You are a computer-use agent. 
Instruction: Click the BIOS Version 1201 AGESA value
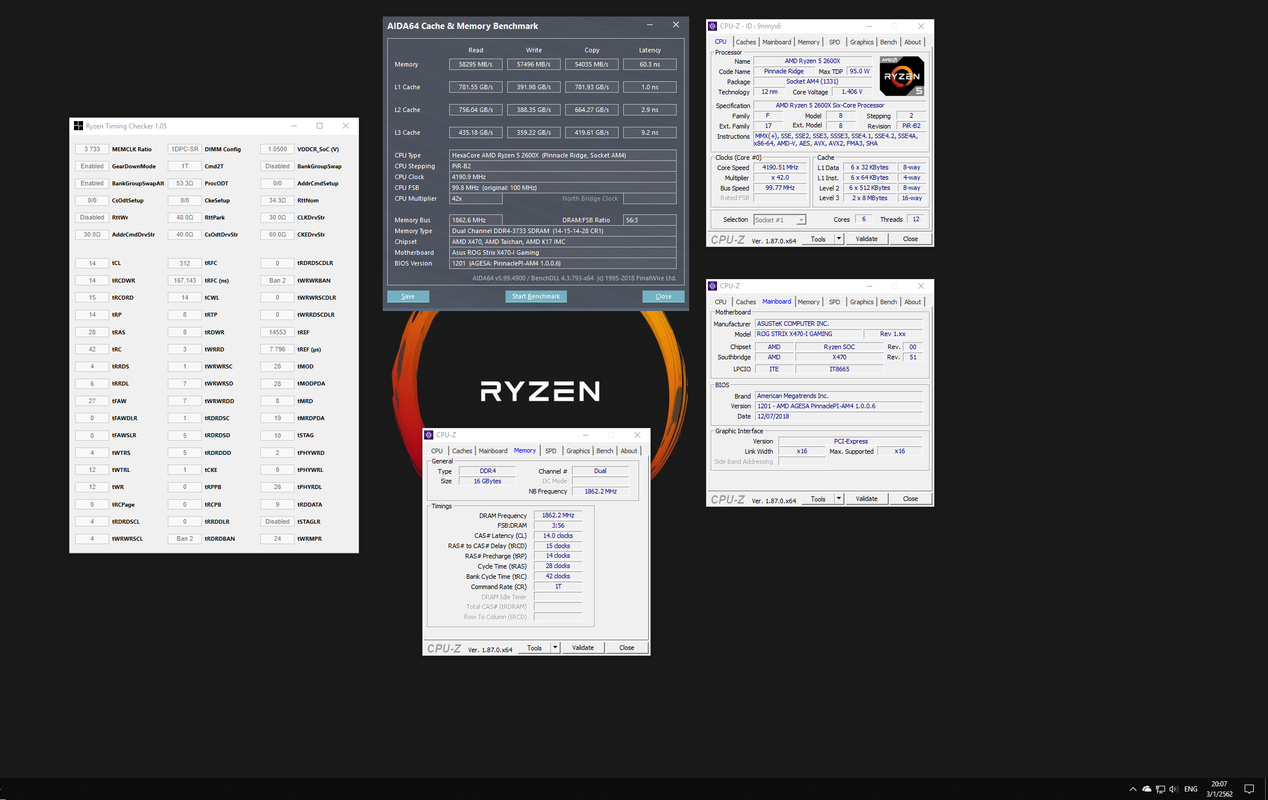(x=563, y=263)
